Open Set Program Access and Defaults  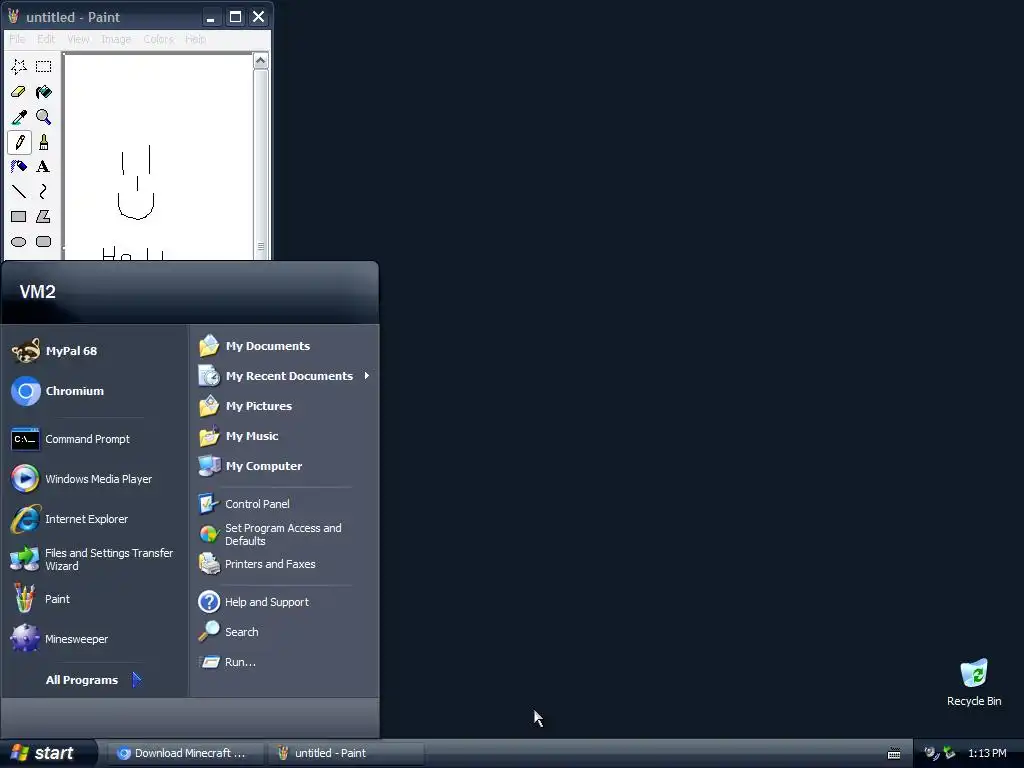coord(285,534)
